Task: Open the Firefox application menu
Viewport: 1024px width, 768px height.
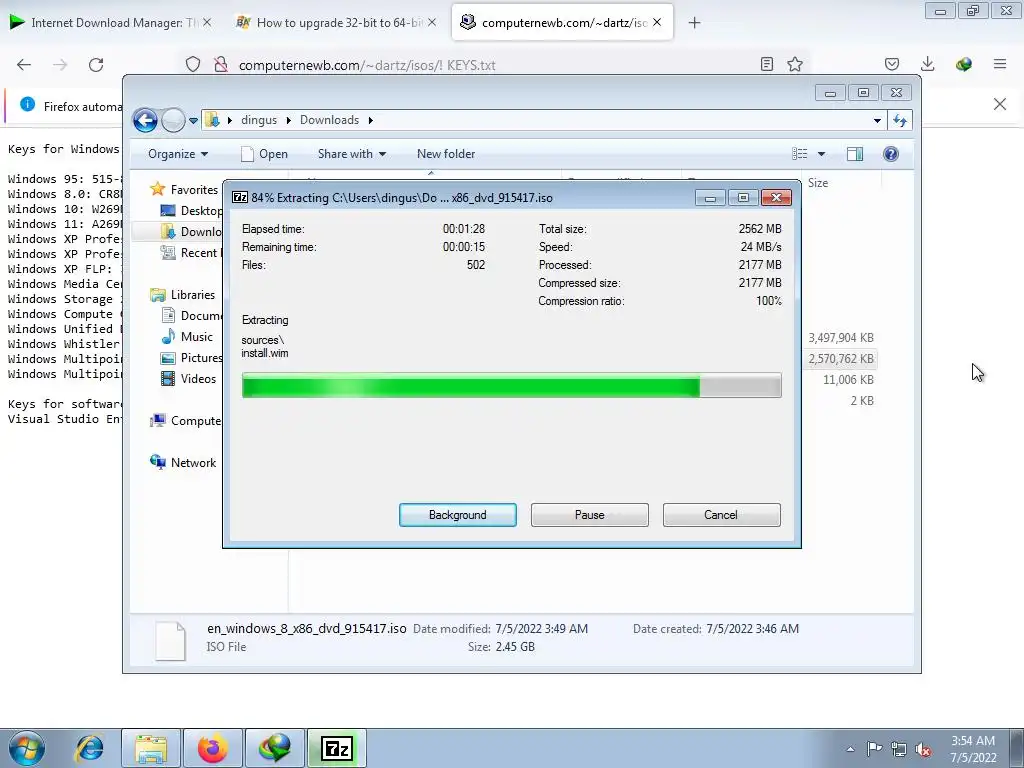Action: coord(1000,64)
